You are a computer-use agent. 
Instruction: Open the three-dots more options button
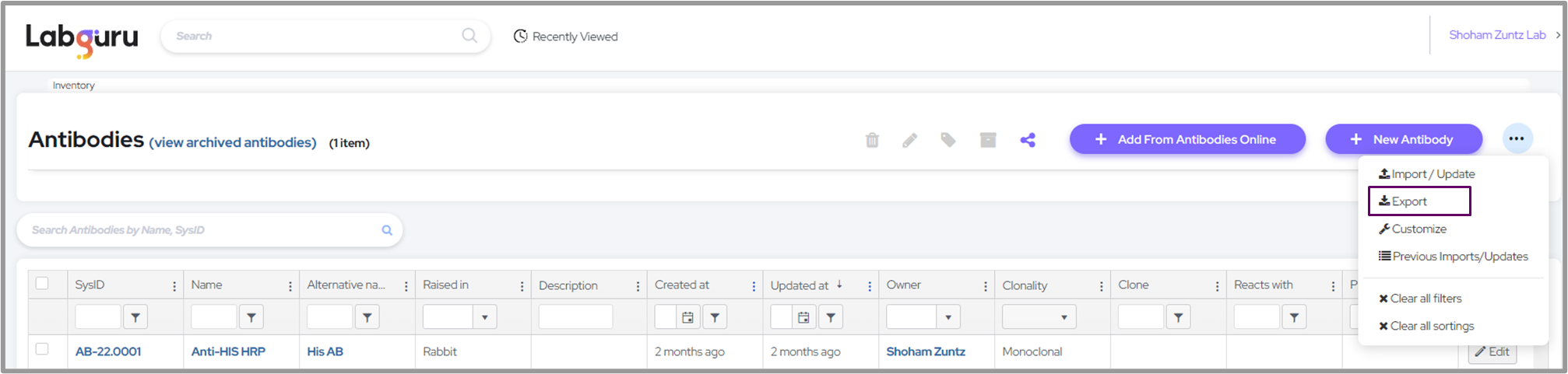pyautogui.click(x=1516, y=139)
